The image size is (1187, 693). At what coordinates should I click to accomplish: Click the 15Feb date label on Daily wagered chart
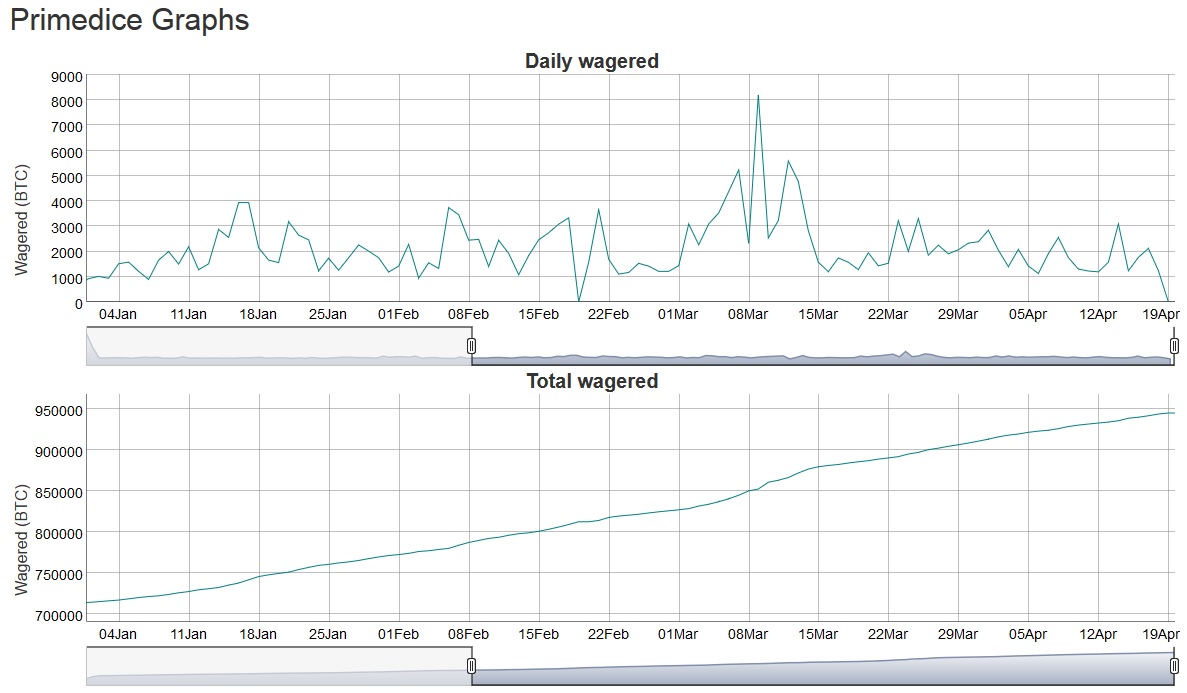click(x=538, y=314)
